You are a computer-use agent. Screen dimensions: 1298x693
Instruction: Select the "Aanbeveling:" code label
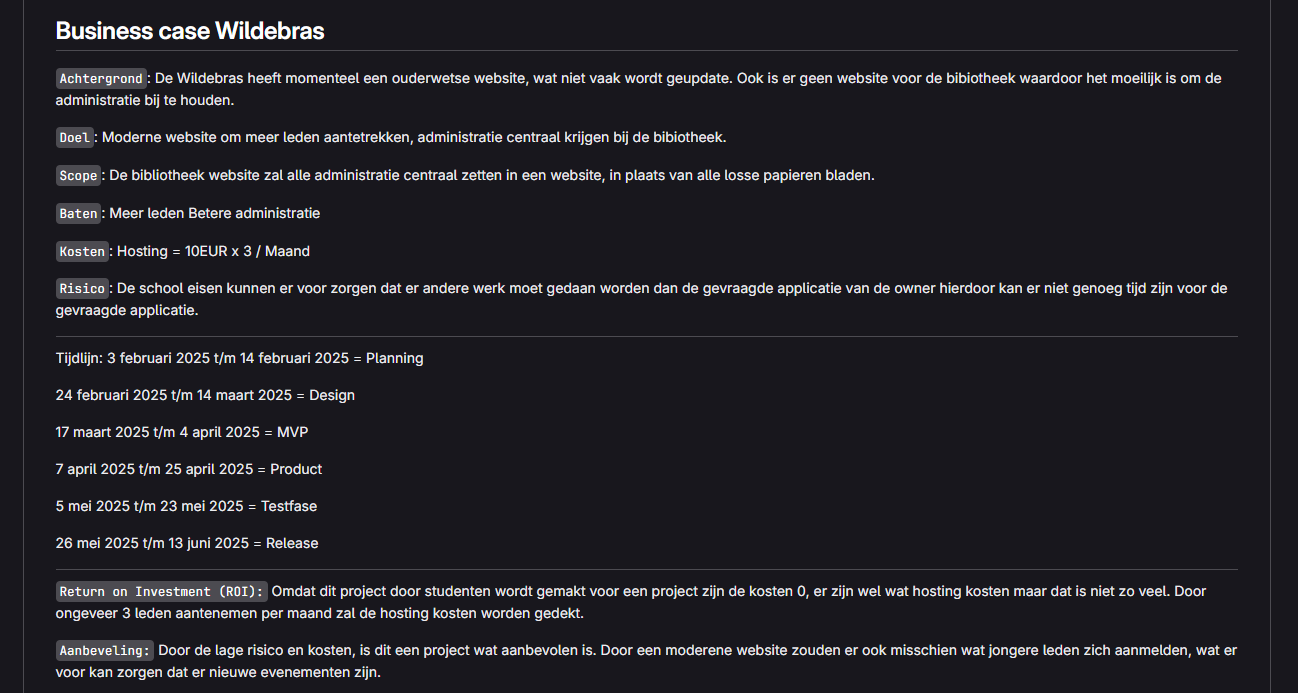tap(105, 651)
